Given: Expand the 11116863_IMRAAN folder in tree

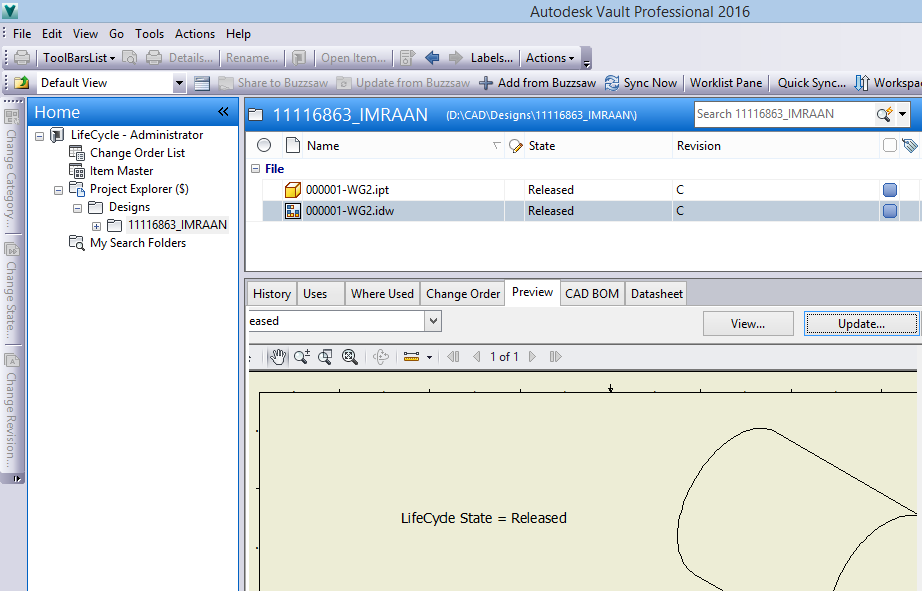Looking at the screenshot, I should coord(96,225).
